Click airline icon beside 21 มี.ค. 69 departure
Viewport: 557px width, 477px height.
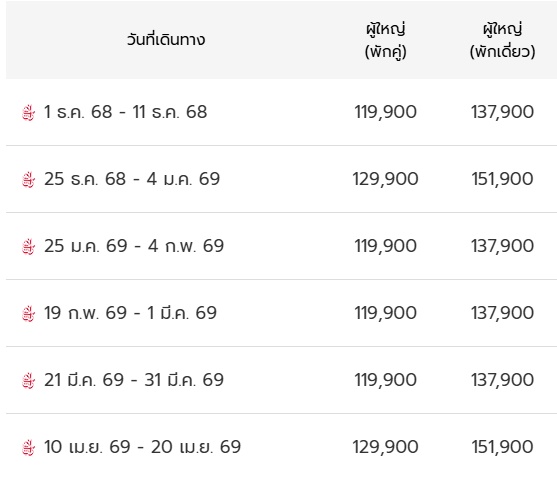point(28,381)
